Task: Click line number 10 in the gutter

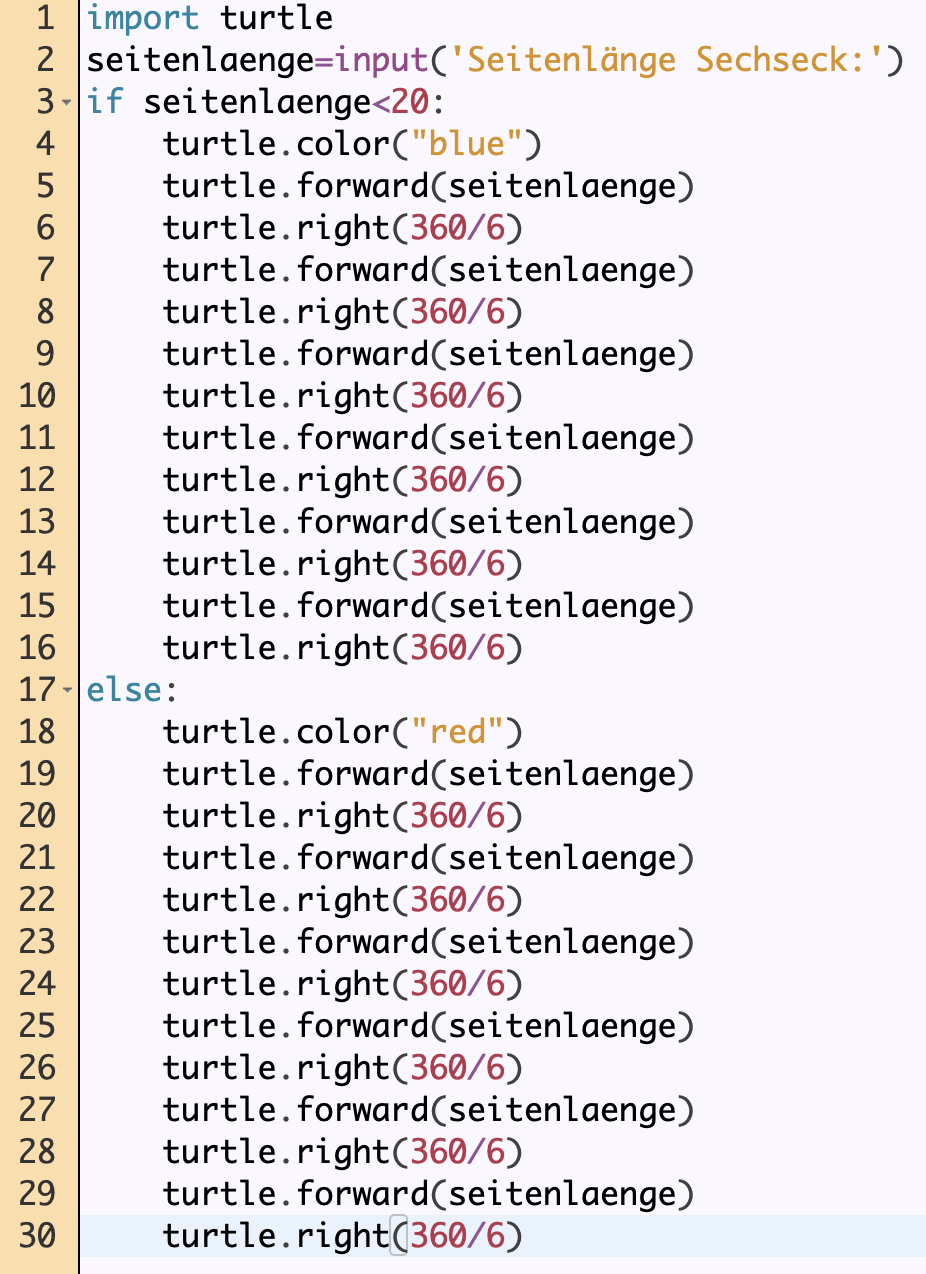Action: coord(37,396)
